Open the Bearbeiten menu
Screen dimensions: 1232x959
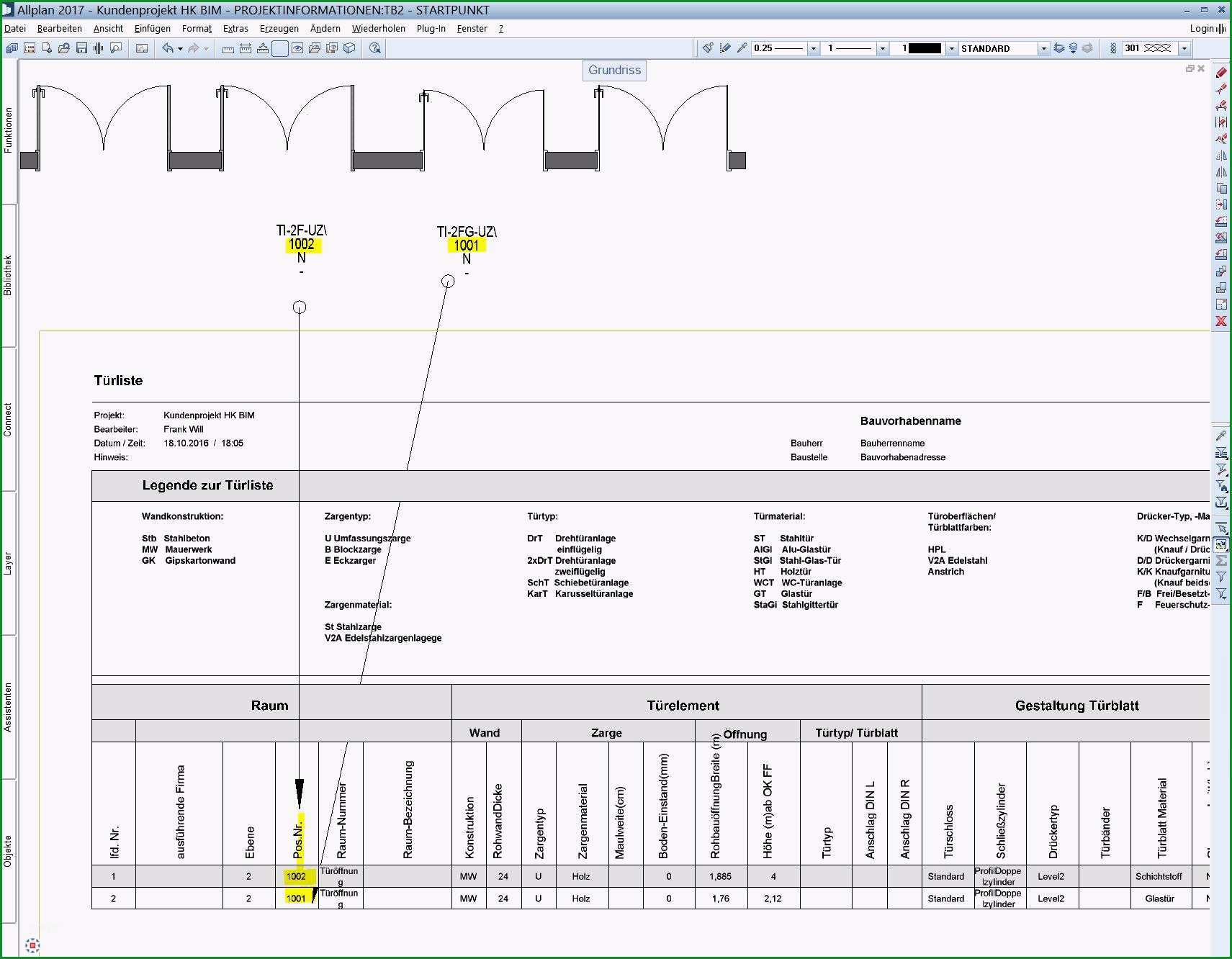tap(60, 29)
